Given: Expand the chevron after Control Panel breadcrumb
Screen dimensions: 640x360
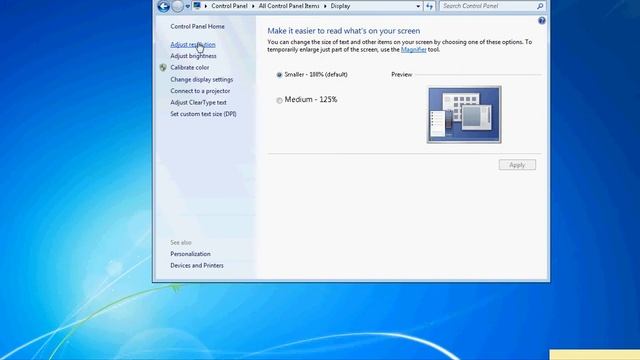Looking at the screenshot, I should click(253, 6).
